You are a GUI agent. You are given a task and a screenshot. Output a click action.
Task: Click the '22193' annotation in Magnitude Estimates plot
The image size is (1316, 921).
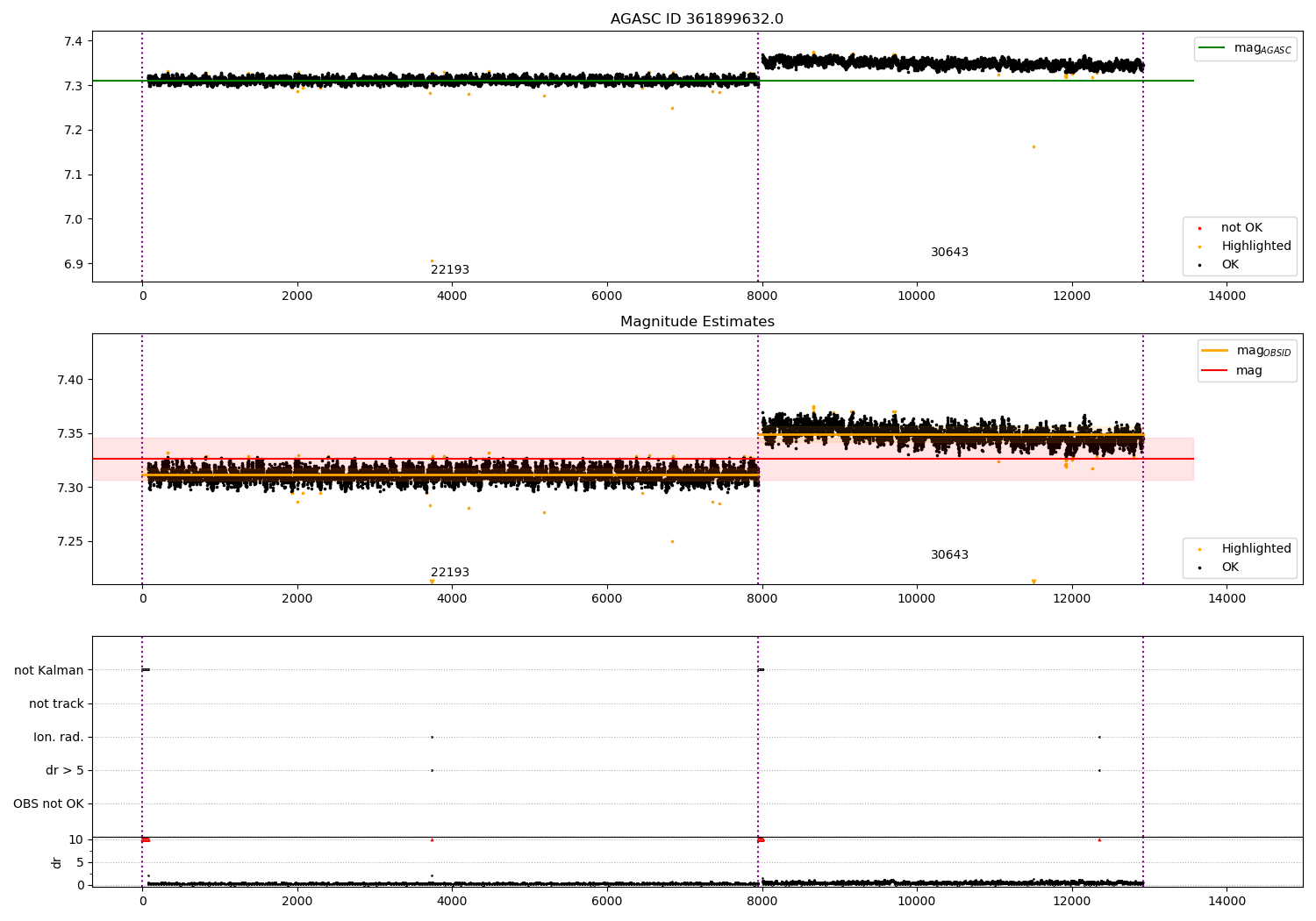click(450, 573)
